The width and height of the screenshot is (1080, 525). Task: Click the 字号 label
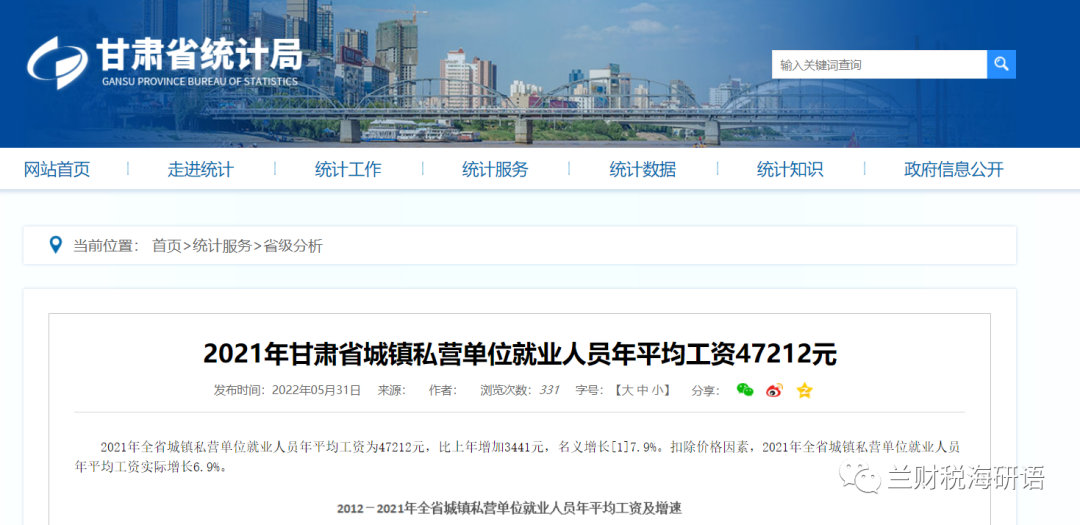point(590,390)
